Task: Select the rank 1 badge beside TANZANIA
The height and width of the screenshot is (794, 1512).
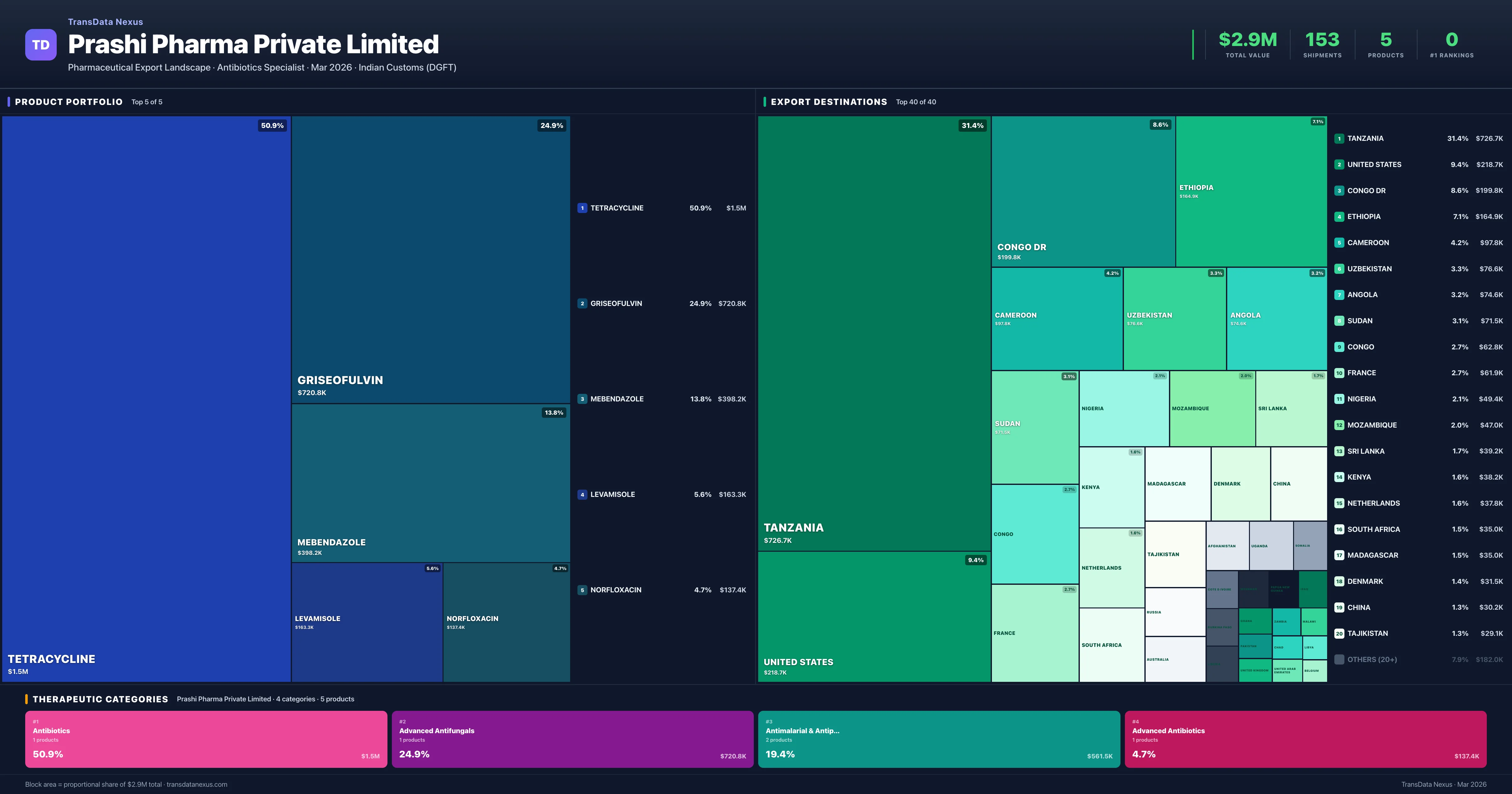Action: tap(1339, 139)
